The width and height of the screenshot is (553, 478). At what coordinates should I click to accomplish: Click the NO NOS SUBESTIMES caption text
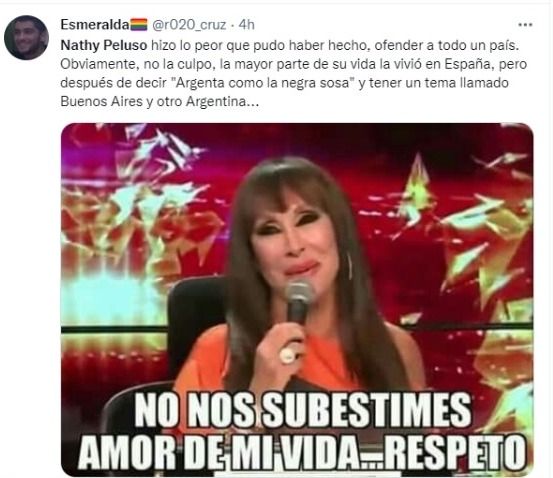click(303, 411)
